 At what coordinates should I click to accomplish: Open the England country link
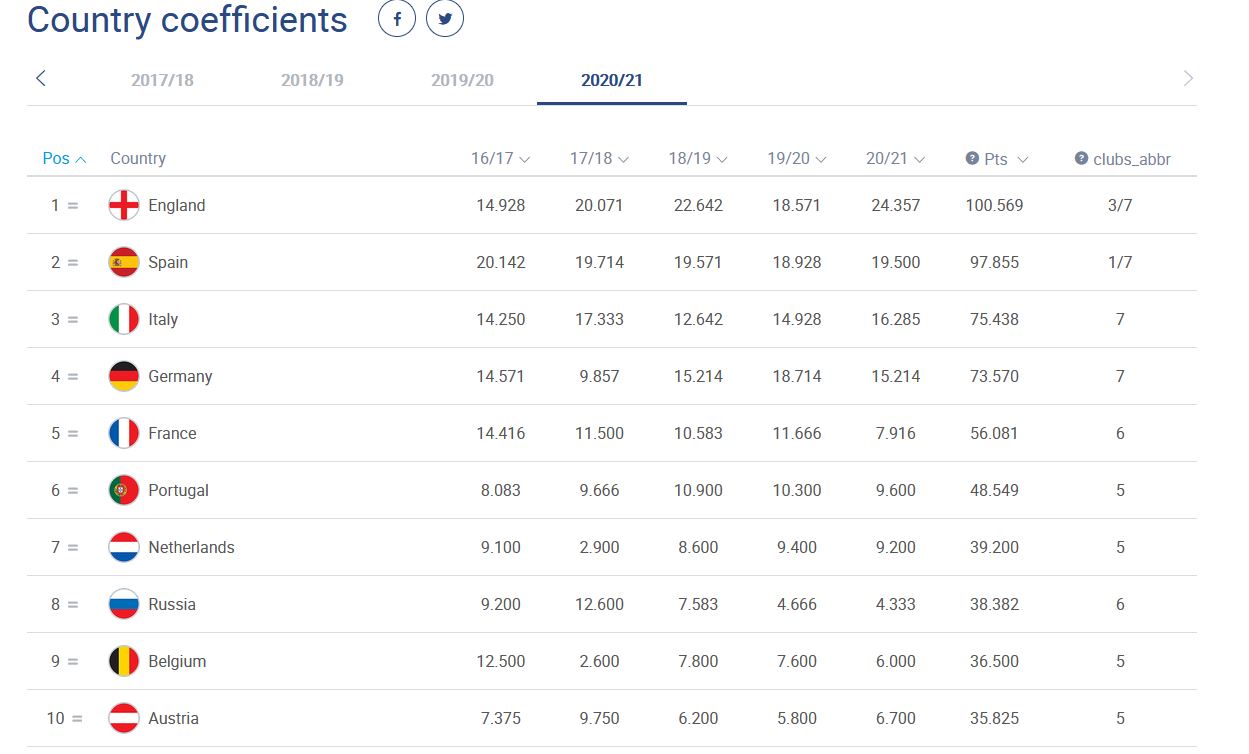[177, 205]
